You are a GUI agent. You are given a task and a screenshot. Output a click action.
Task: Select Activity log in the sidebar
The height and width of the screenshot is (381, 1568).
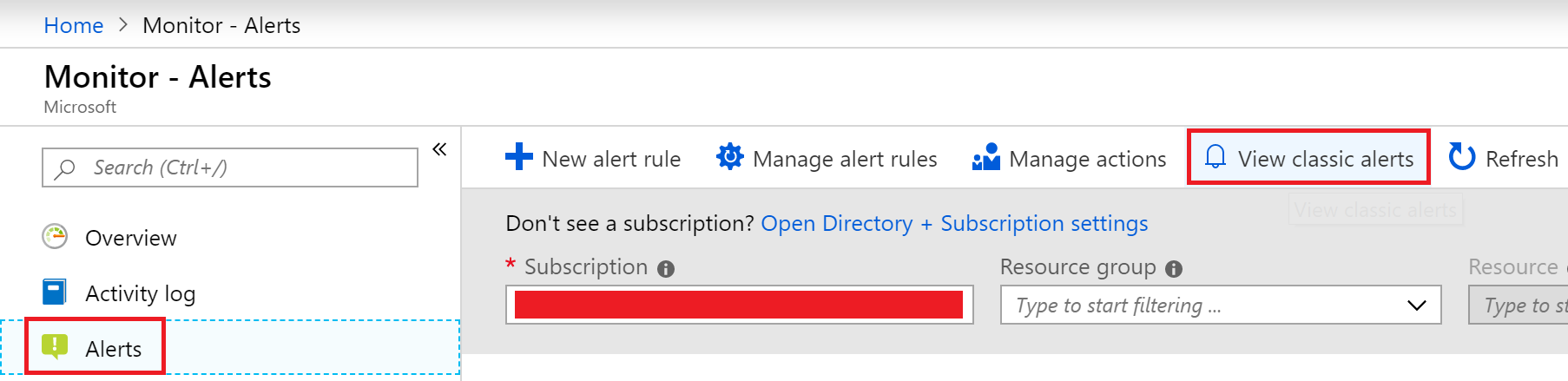point(140,293)
